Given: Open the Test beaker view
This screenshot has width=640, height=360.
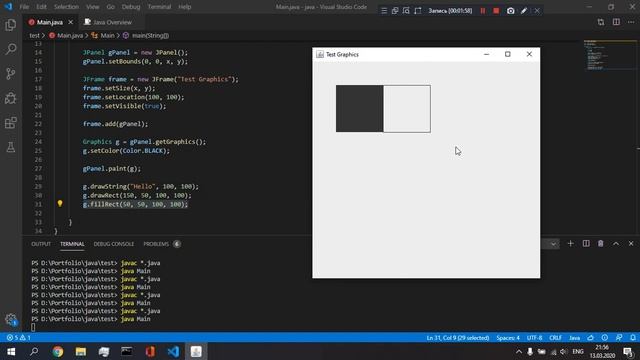Looking at the screenshot, I should click(x=11, y=147).
